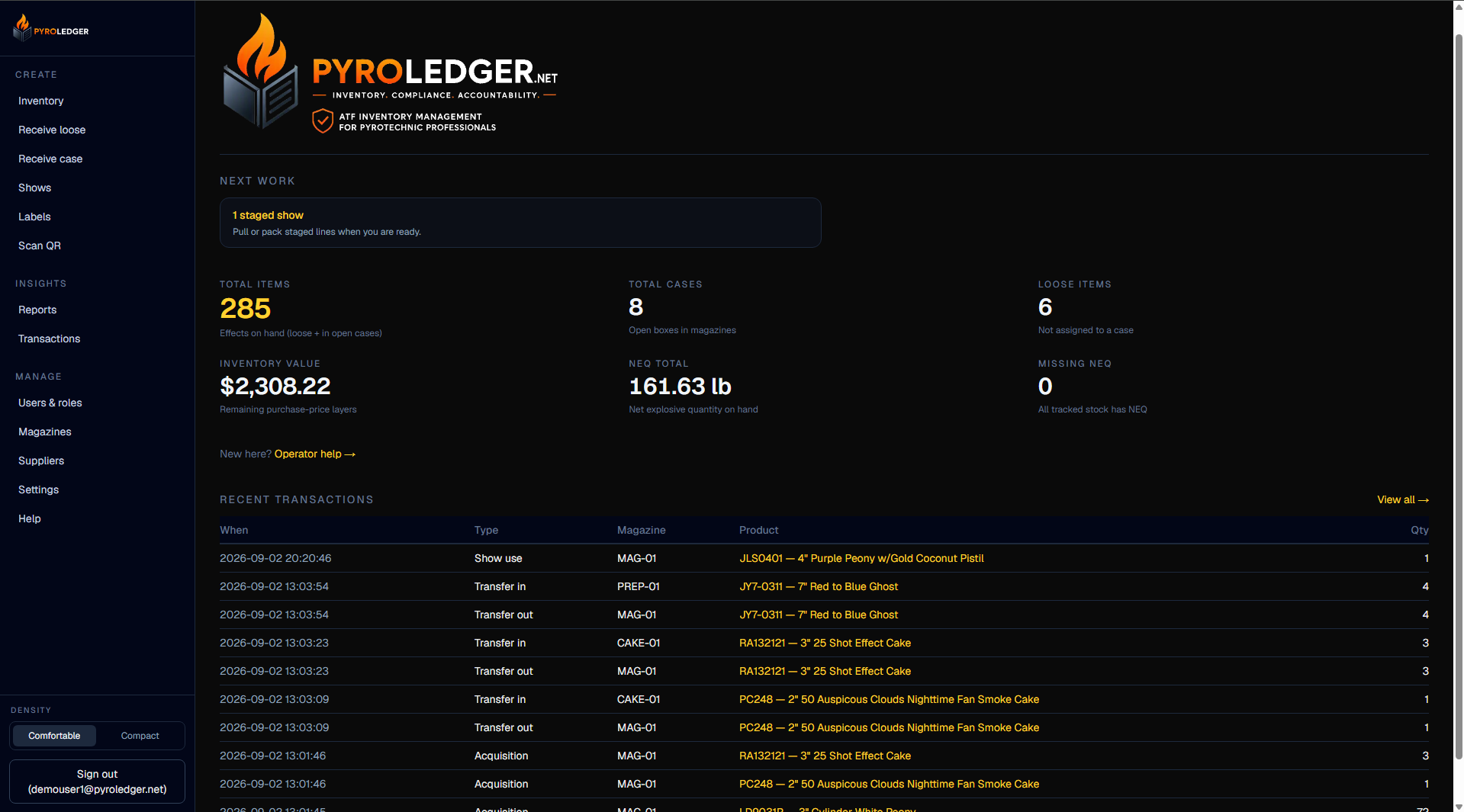This screenshot has height=812, width=1464.
Task: Click the PREP-01 magazine cell
Action: (x=638, y=586)
